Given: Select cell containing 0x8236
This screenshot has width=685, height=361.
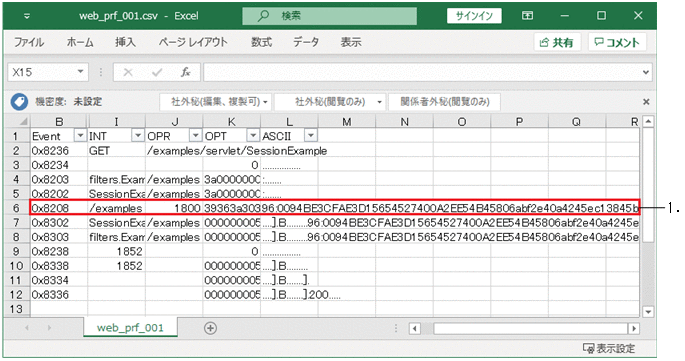Looking at the screenshot, I should (59, 151).
